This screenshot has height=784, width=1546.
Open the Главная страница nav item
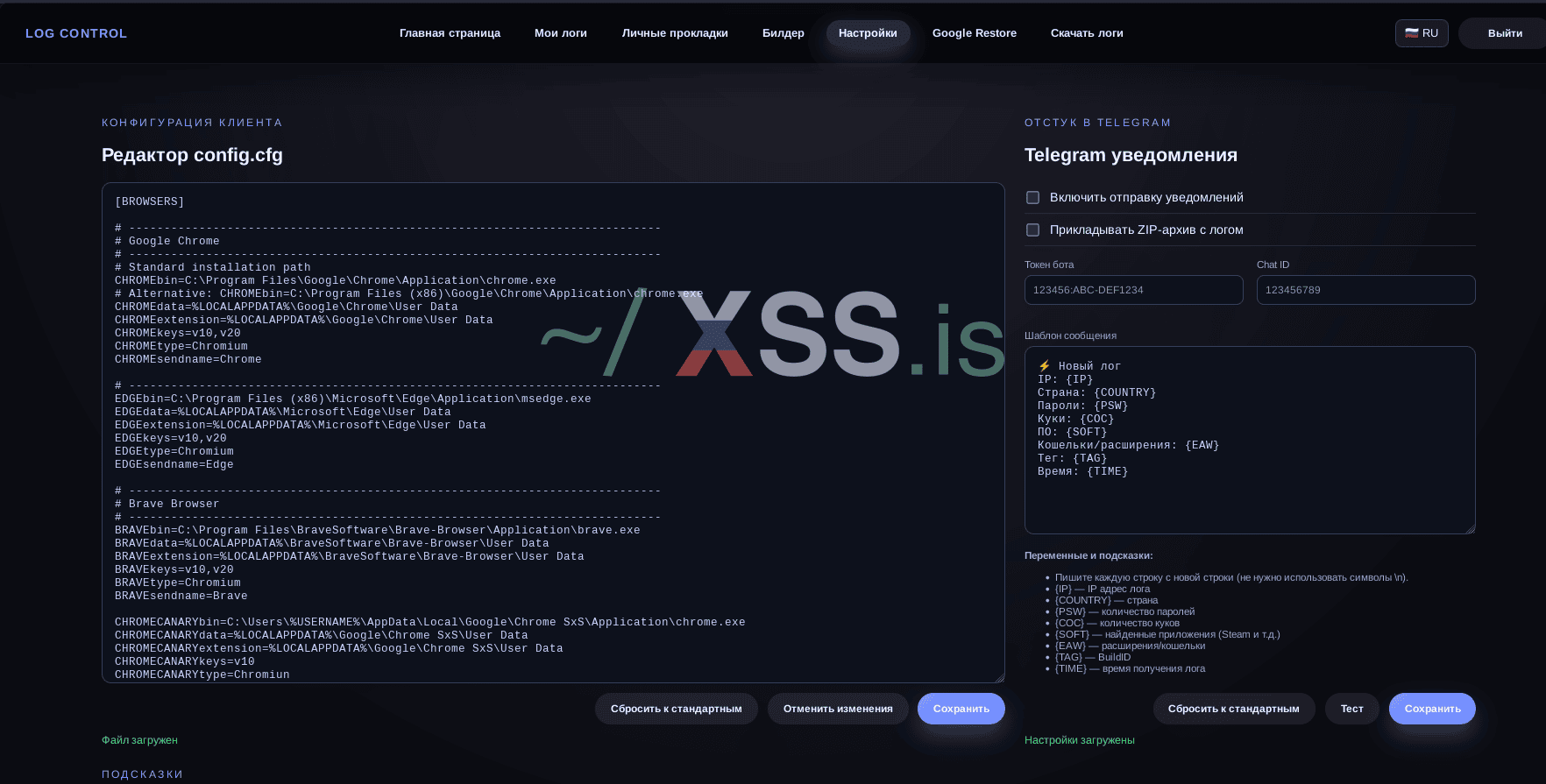coord(450,33)
